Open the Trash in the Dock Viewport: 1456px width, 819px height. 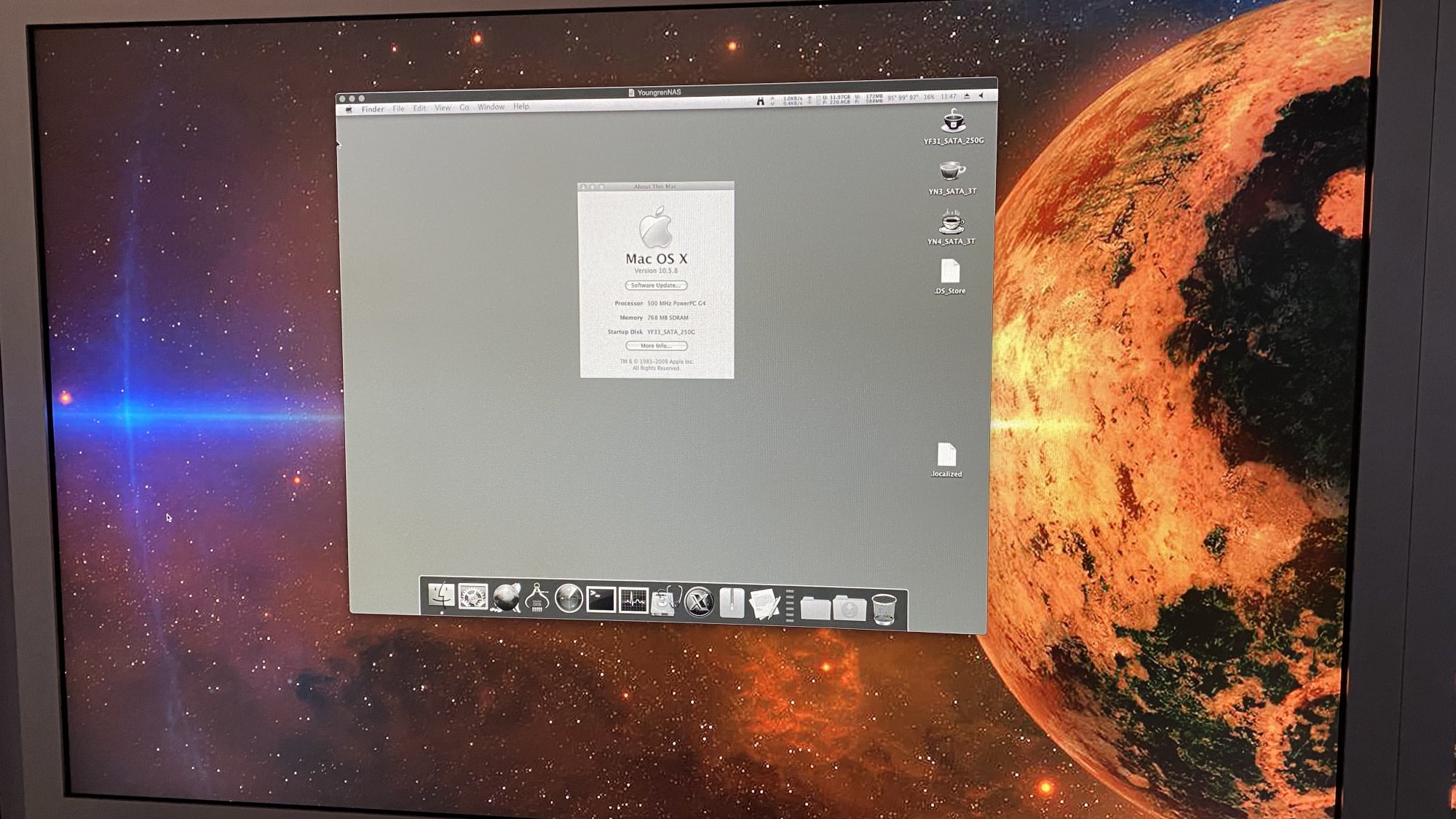point(884,609)
